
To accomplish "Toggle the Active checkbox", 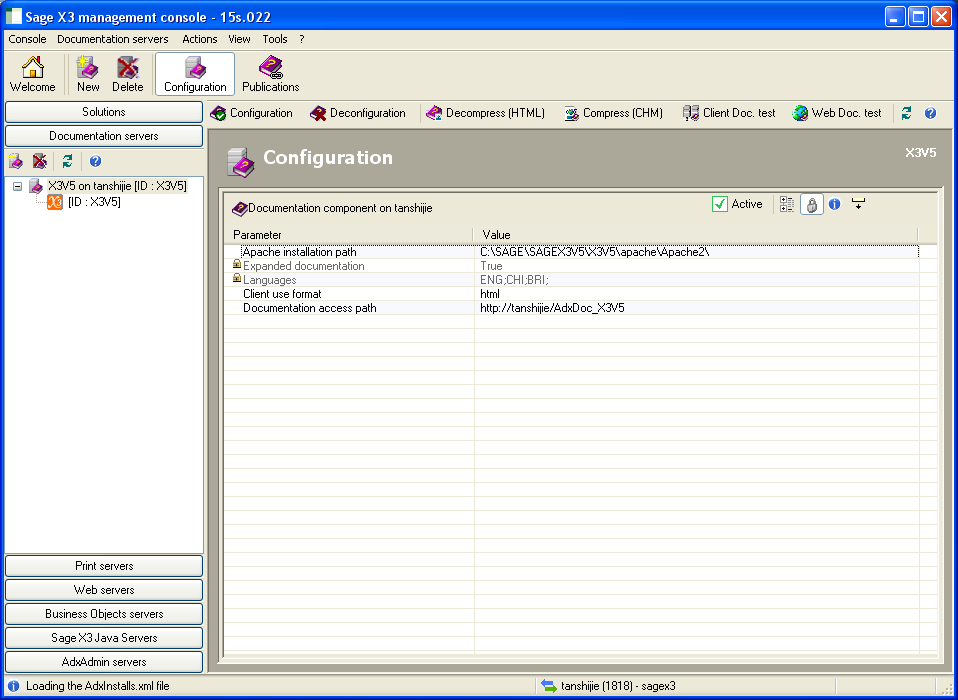I will (720, 204).
